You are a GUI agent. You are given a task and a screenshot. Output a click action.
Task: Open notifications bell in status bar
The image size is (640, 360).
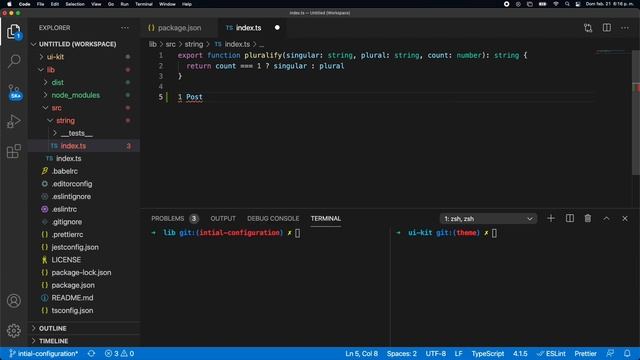(x=627, y=353)
